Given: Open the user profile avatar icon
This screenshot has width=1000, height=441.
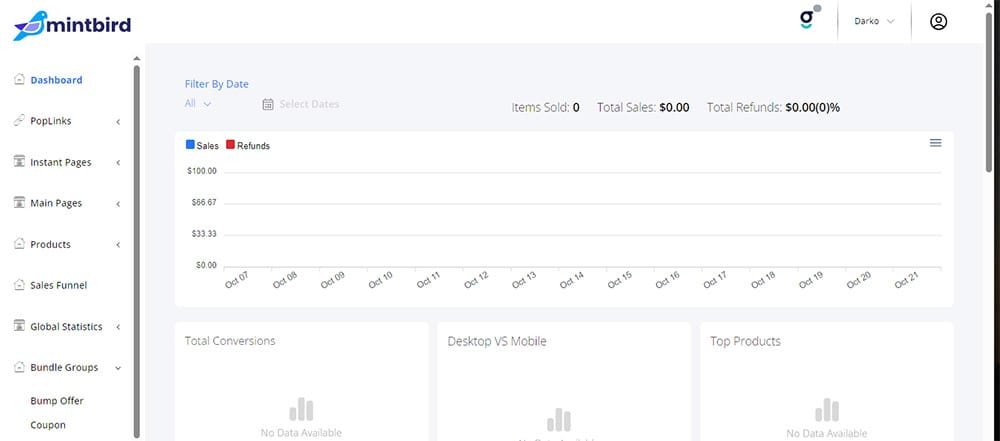Looking at the screenshot, I should (938, 22).
